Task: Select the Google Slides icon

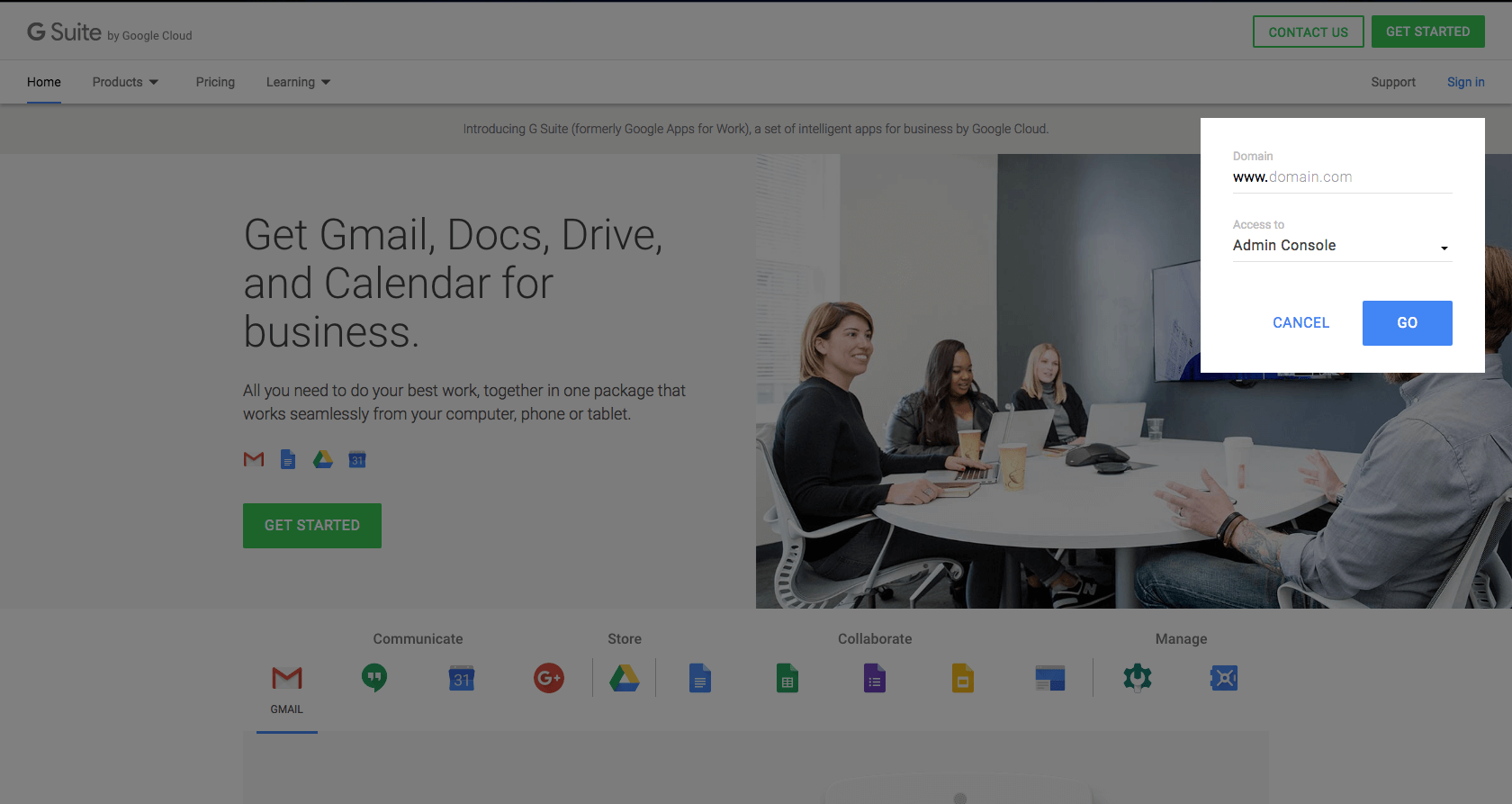Action: (963, 678)
